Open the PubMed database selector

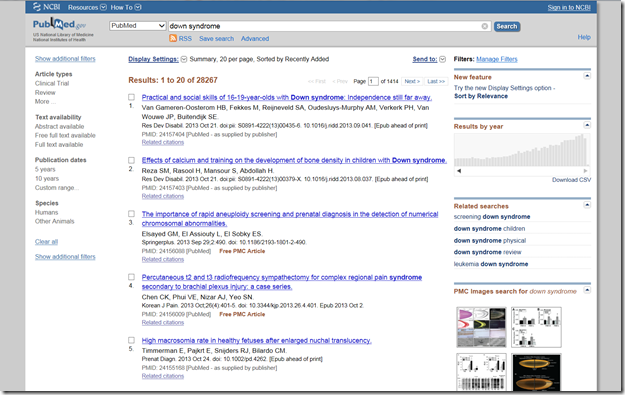tap(138, 26)
